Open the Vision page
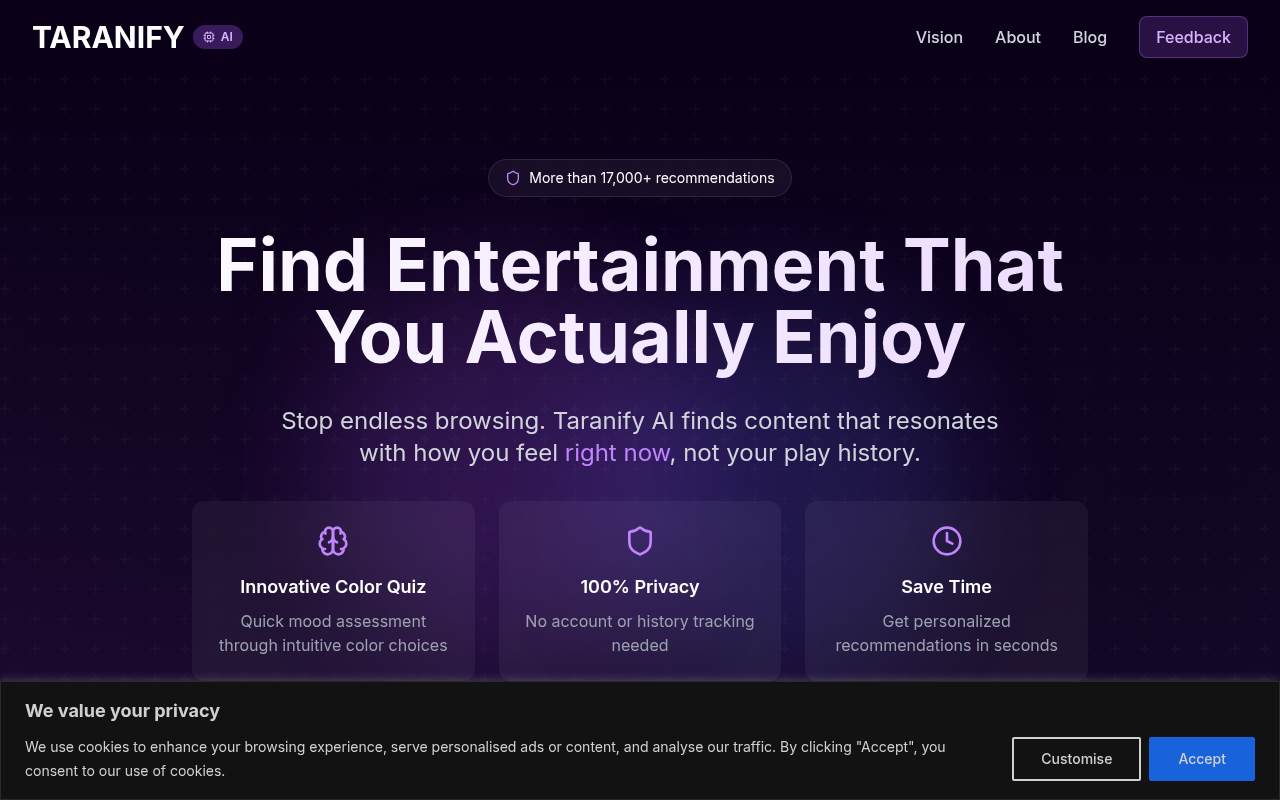 click(x=939, y=37)
